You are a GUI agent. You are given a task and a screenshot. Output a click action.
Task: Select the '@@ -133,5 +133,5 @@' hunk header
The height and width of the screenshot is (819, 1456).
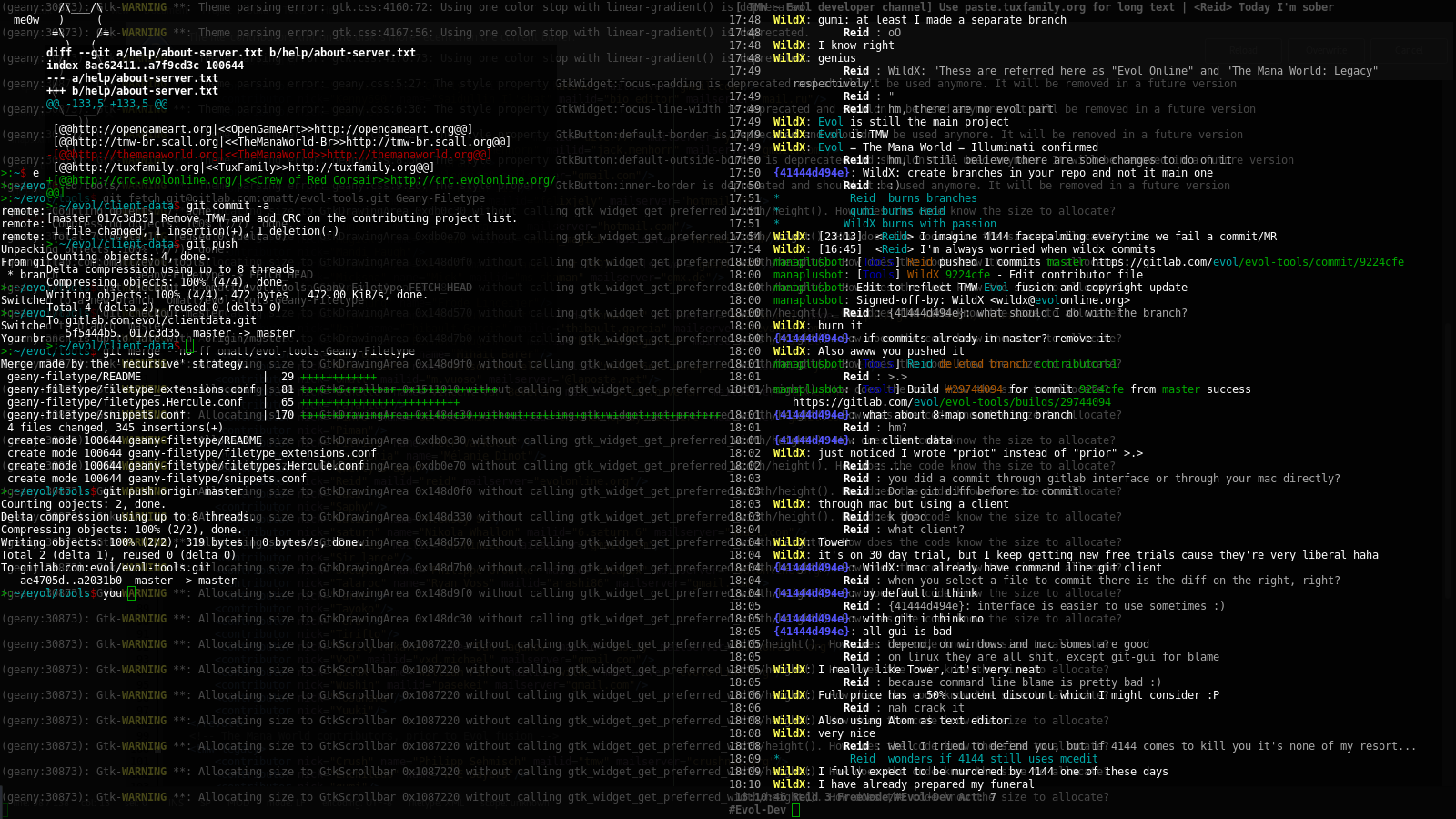[106, 104]
